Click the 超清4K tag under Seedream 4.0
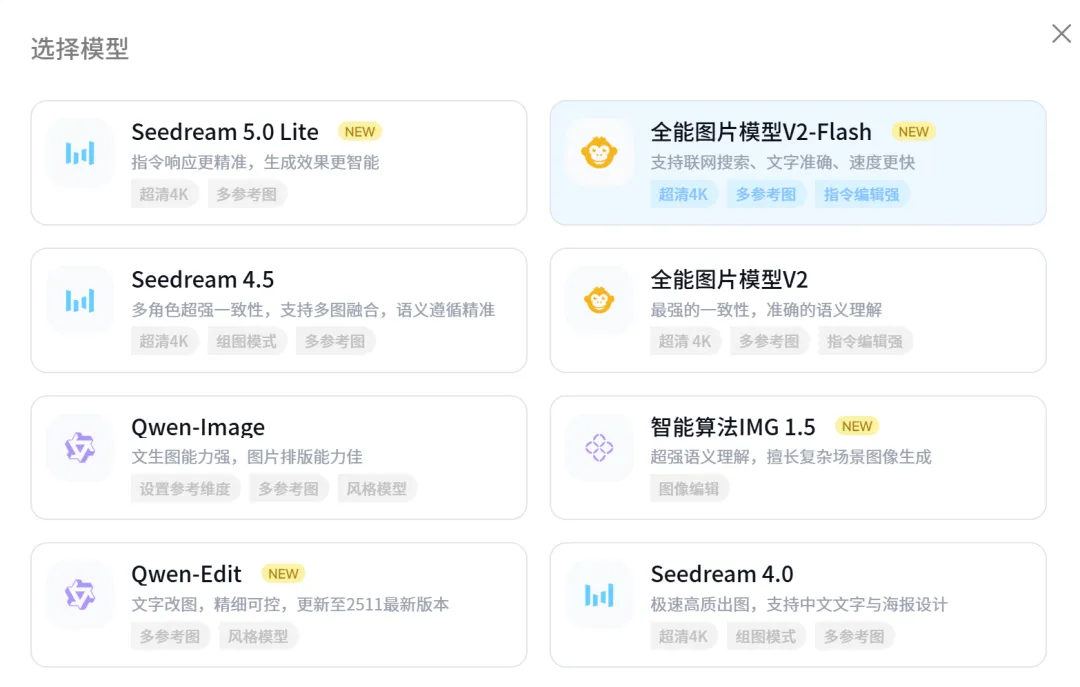Screen dimensions: 1080x687 (683, 636)
